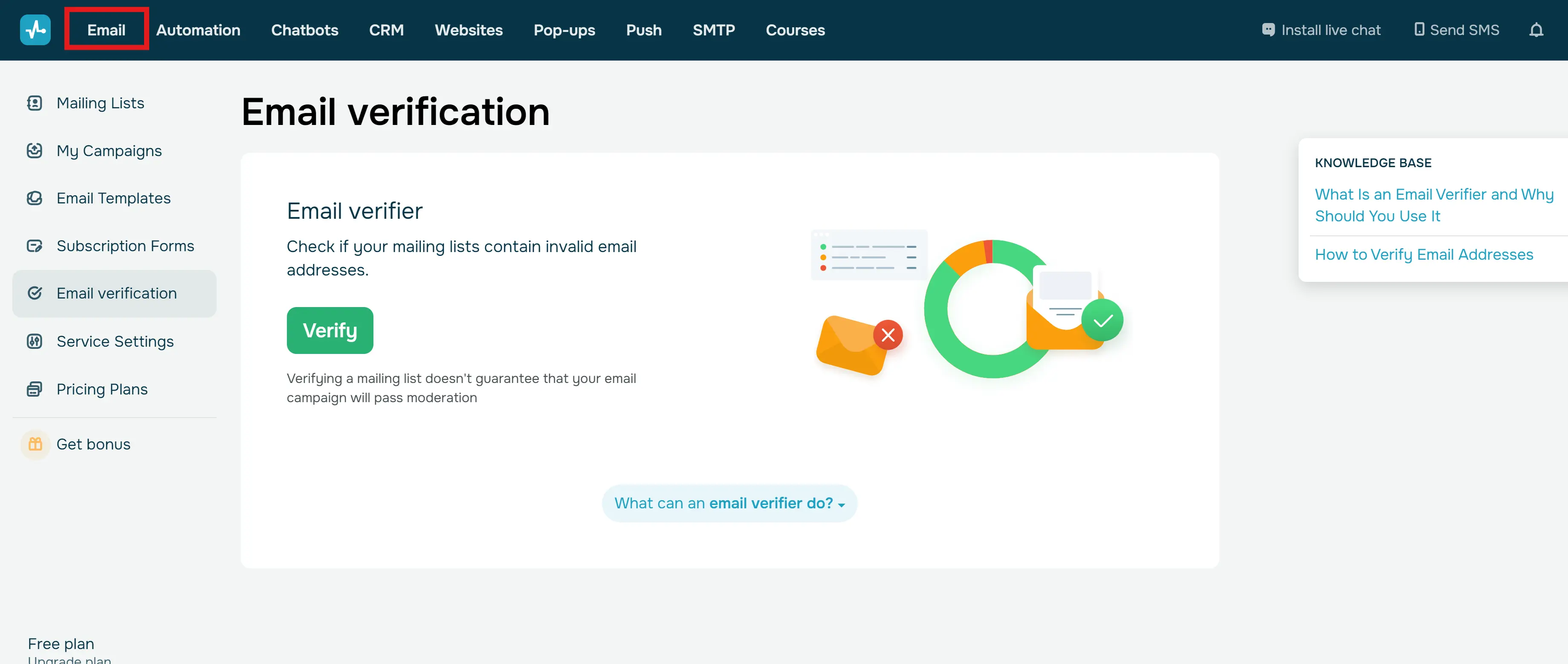Open the SMTP menu item
This screenshot has height=664, width=1568.
tap(713, 30)
